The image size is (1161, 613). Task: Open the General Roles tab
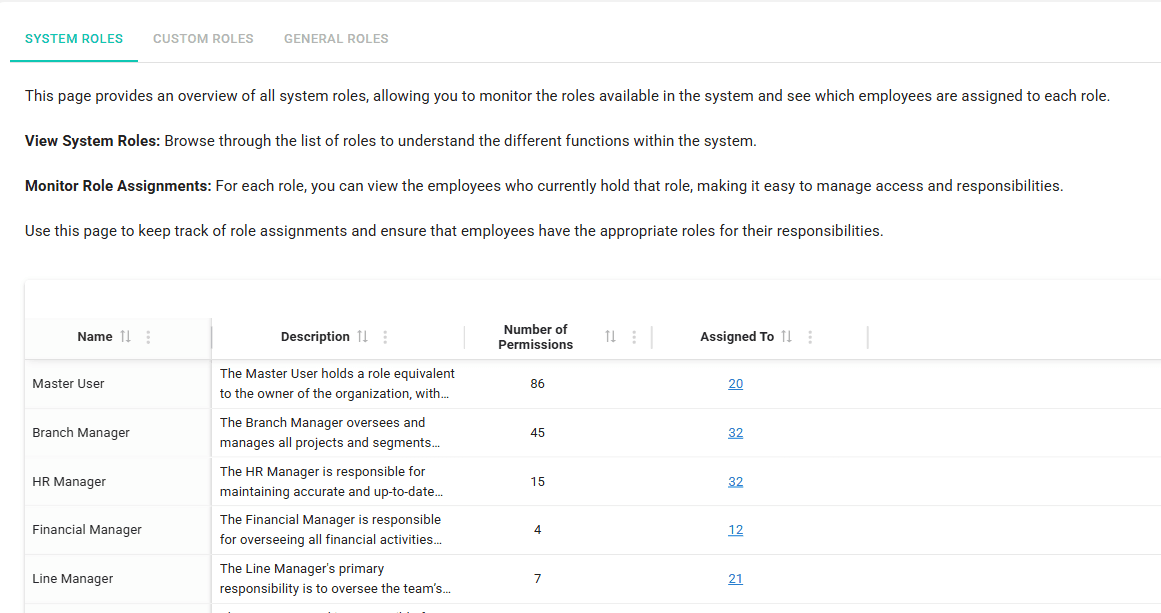[336, 38]
